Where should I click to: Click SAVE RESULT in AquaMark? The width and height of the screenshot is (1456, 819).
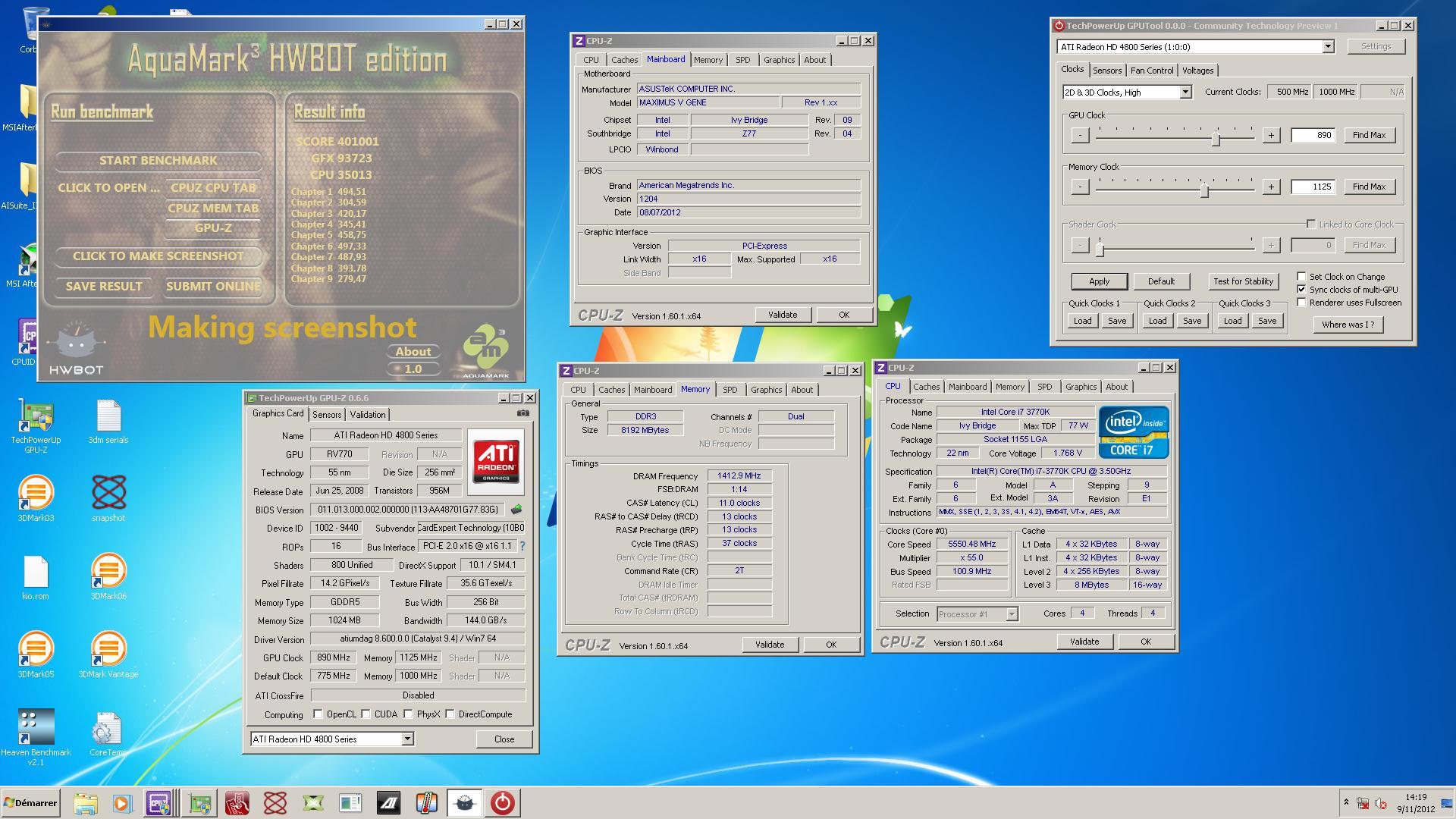tap(104, 287)
